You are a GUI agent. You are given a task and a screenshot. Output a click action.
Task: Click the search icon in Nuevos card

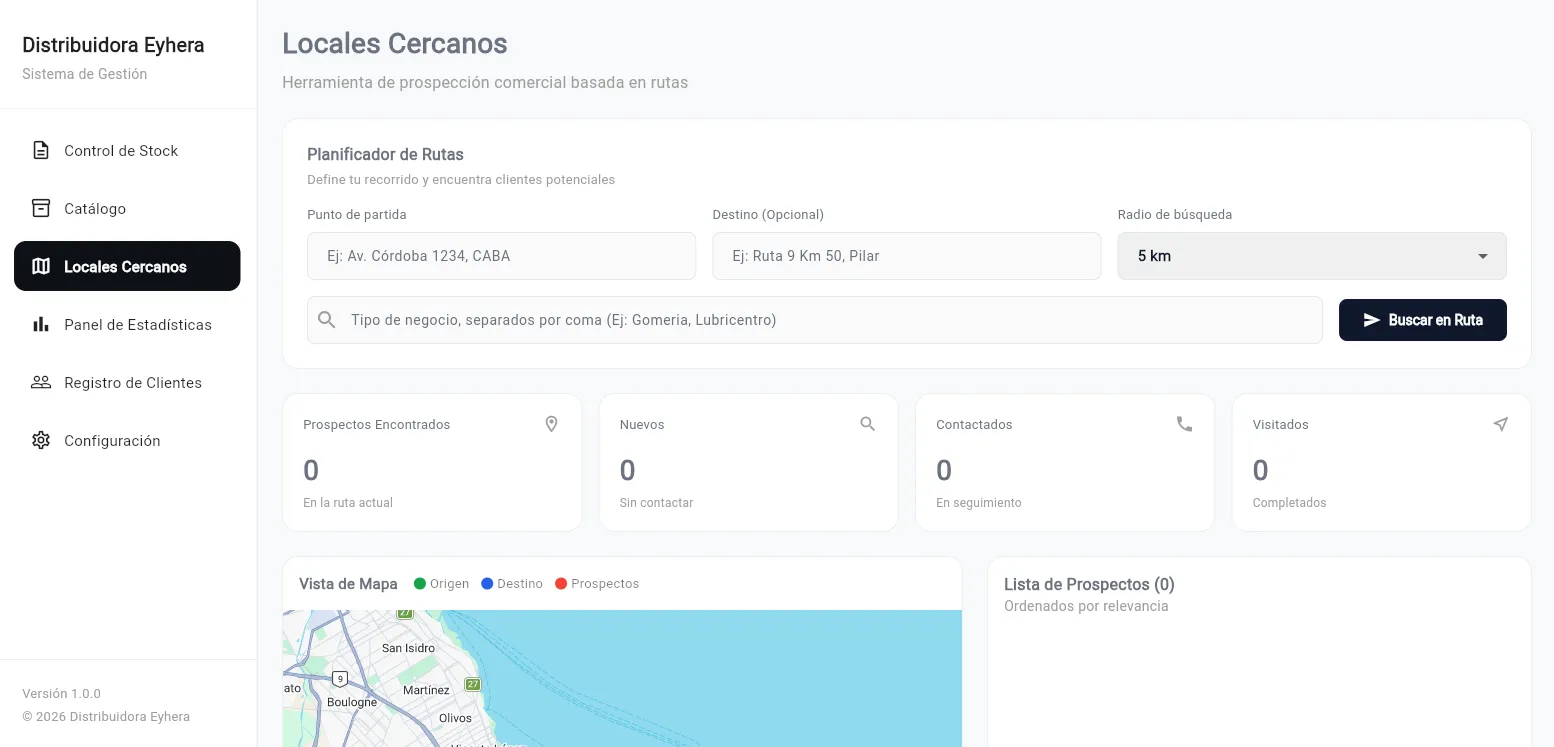(x=868, y=424)
